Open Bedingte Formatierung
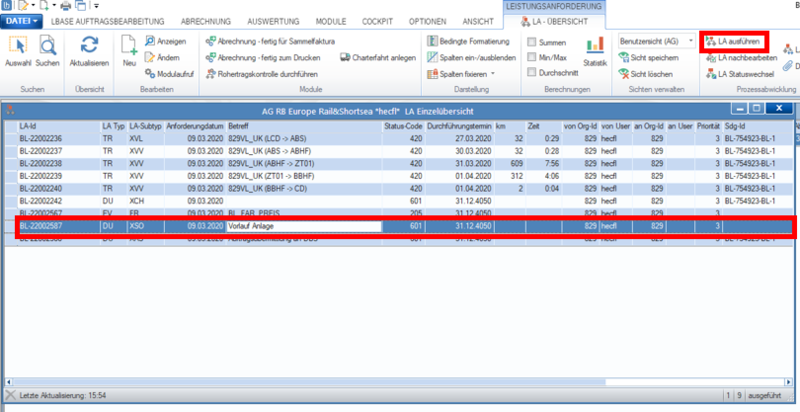This screenshot has width=800, height=412. click(x=468, y=41)
